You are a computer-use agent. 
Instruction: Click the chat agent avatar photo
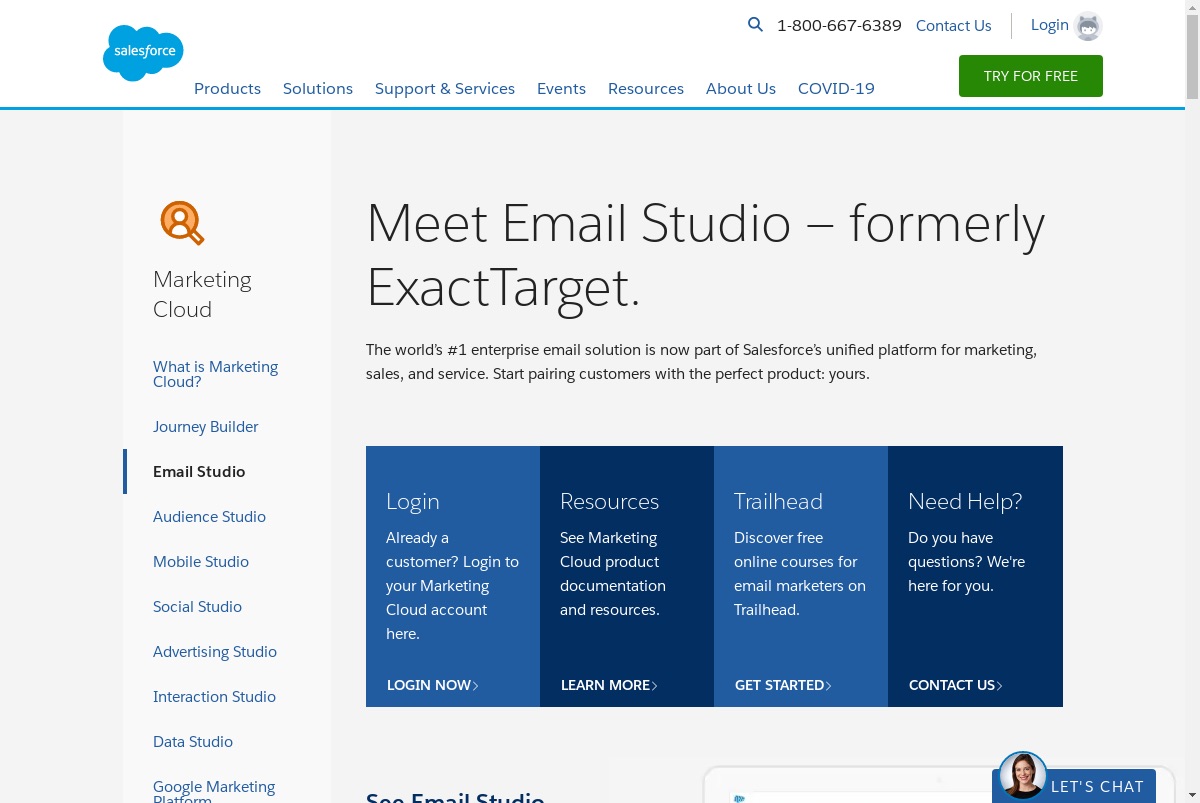pyautogui.click(x=1022, y=776)
